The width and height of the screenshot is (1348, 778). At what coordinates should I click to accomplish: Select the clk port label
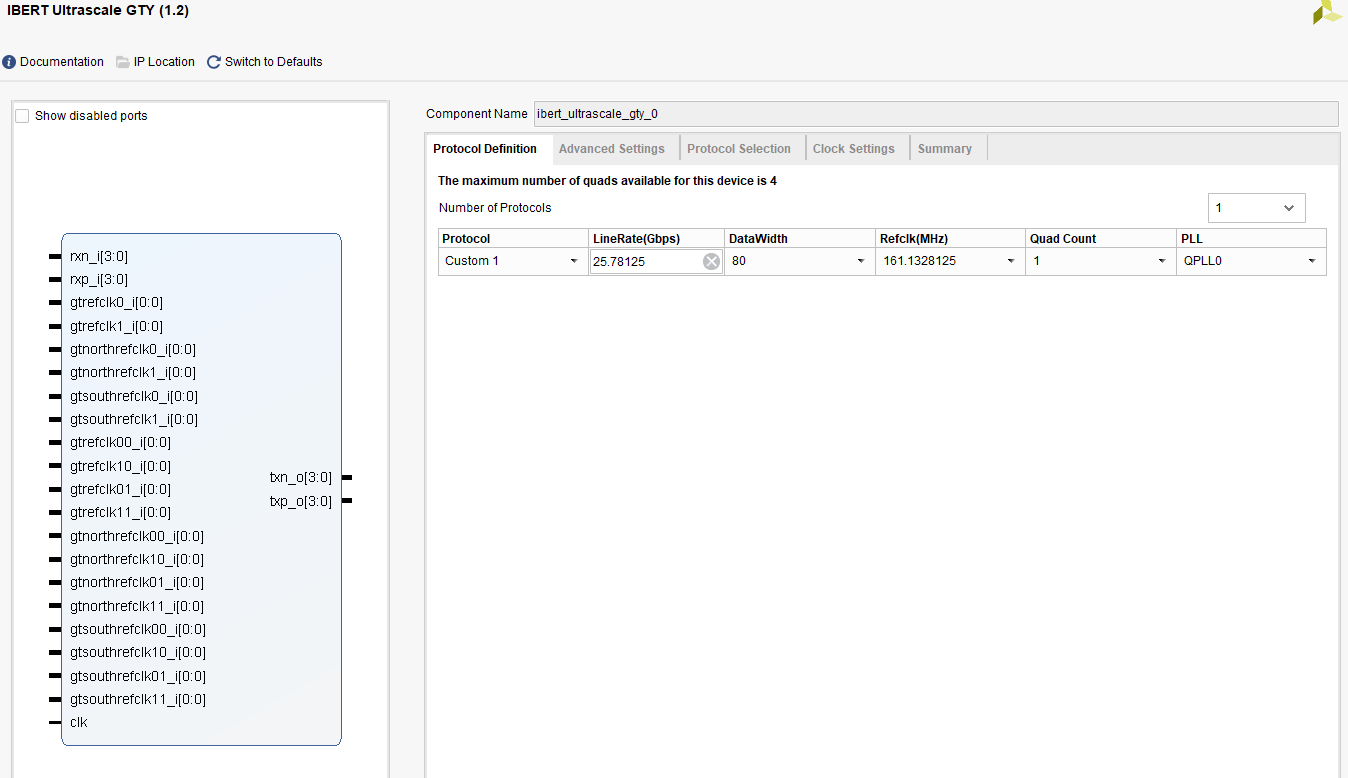(x=79, y=723)
